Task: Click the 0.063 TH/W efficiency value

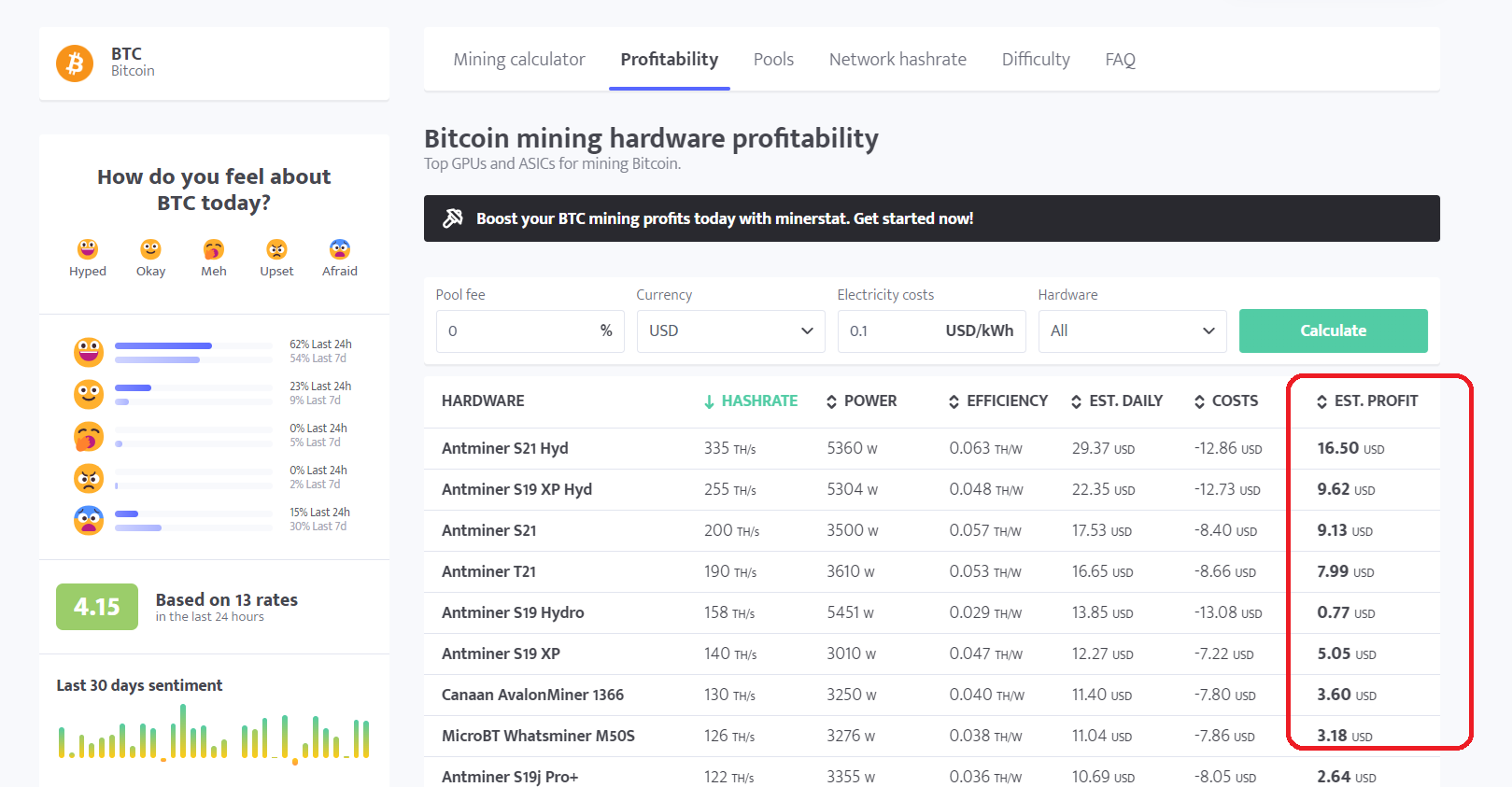Action: [x=985, y=448]
